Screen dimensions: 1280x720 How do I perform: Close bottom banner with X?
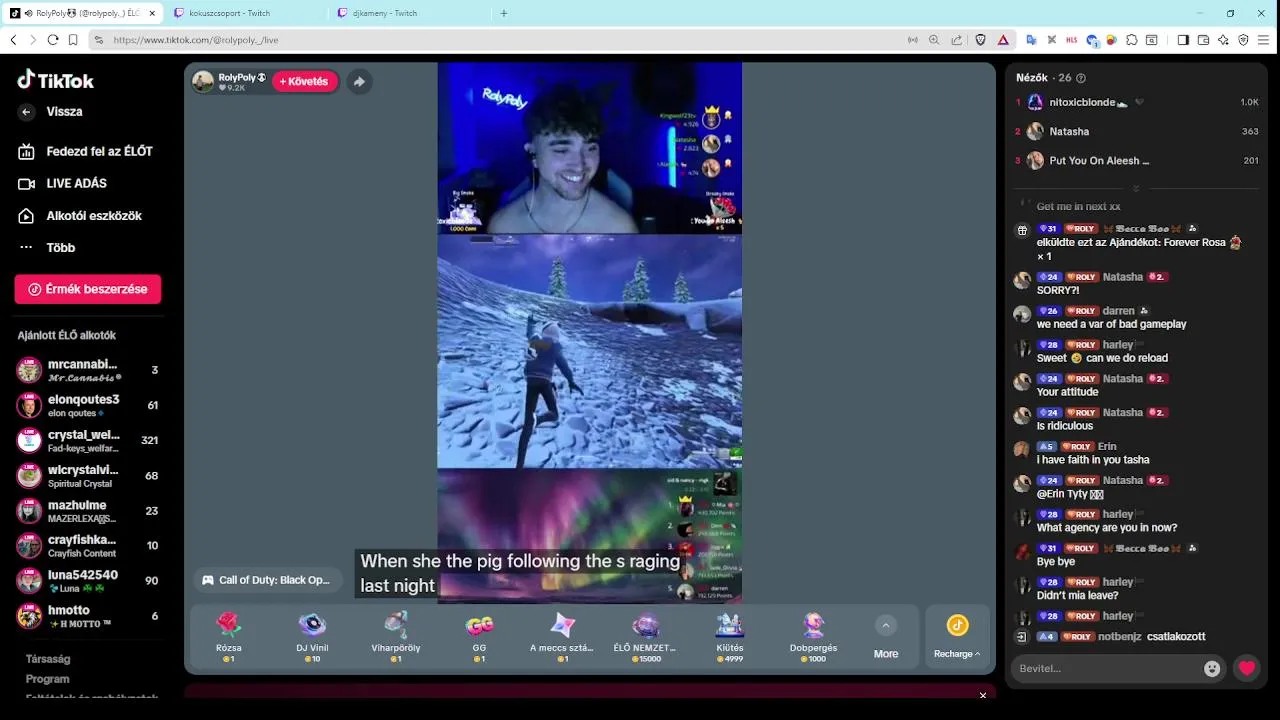click(983, 695)
